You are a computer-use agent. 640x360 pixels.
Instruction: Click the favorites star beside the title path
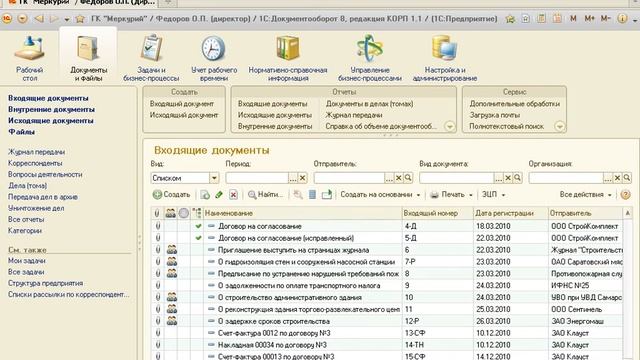[x=80, y=19]
